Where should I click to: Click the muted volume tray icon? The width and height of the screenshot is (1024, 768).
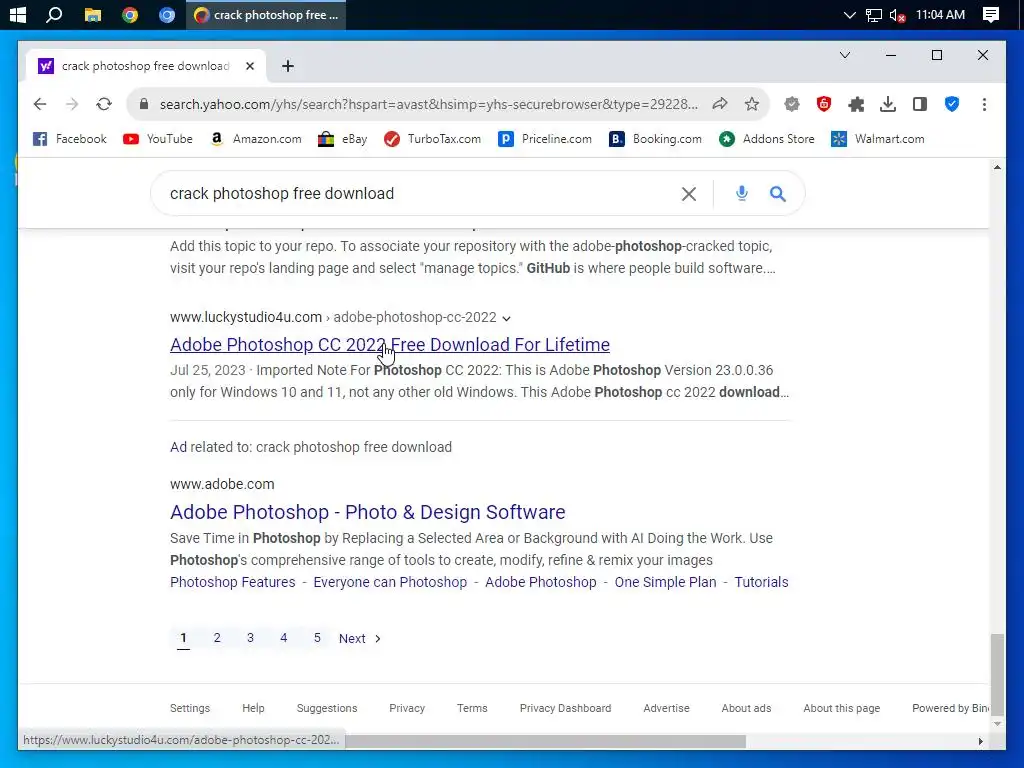(897, 15)
